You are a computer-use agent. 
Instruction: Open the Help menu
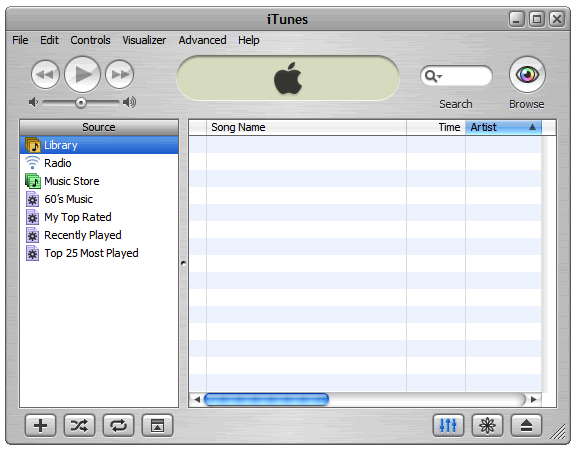[x=249, y=40]
